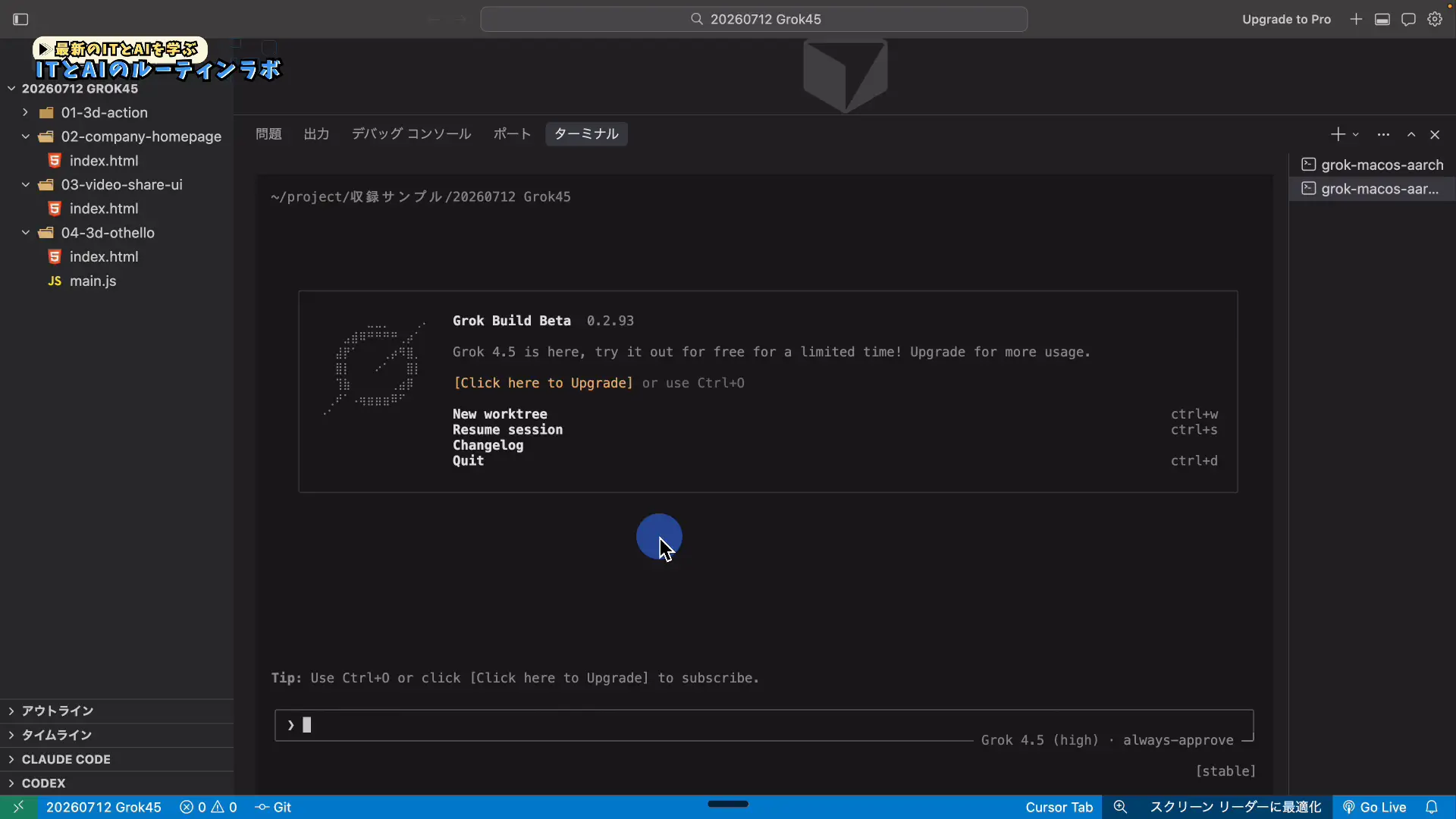Click the [Click here to Upgrade] link
Screen dimensions: 1456x819
click(x=543, y=383)
